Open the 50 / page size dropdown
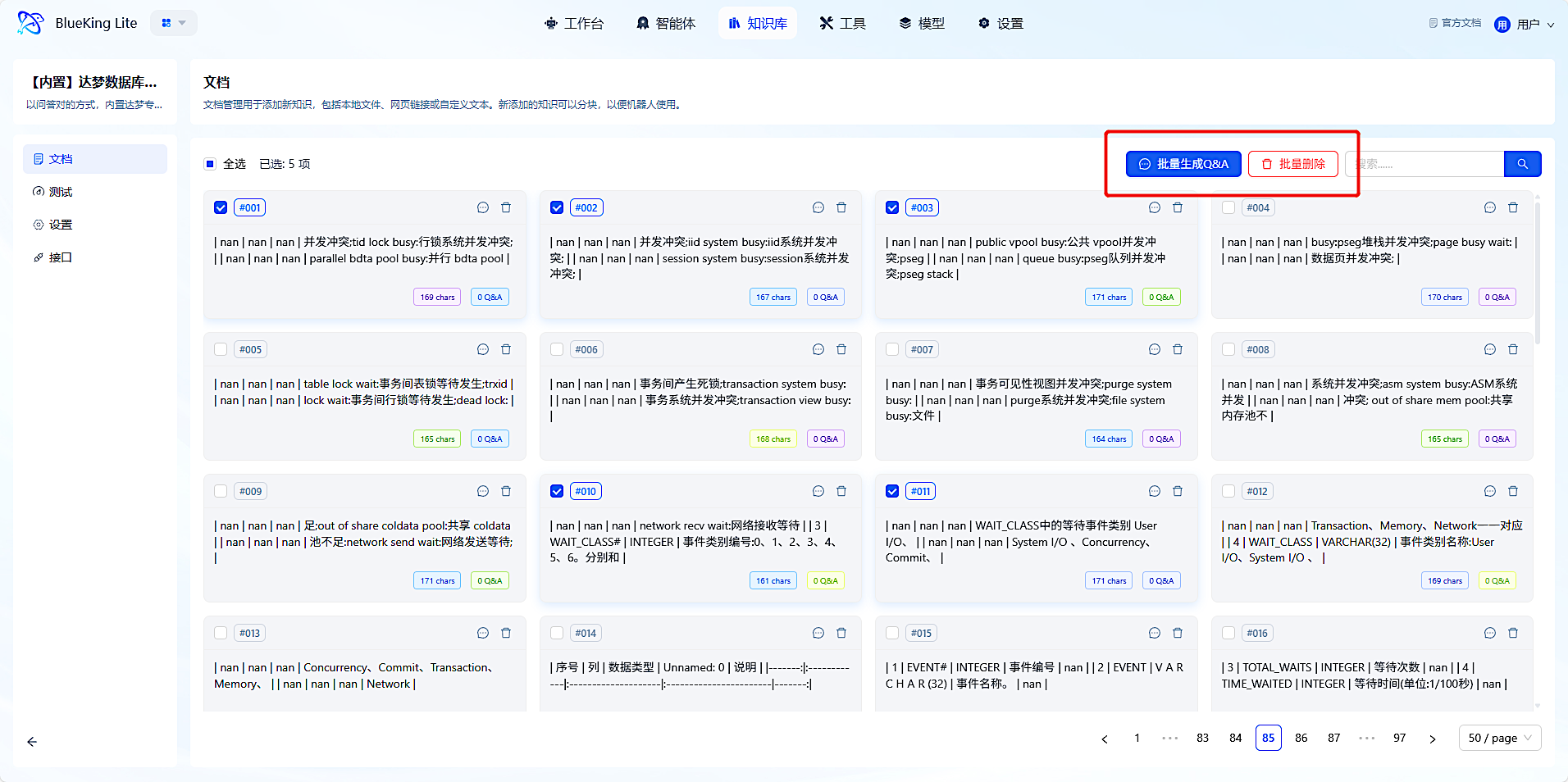Screen dimensions: 1568x782 tap(1499, 738)
